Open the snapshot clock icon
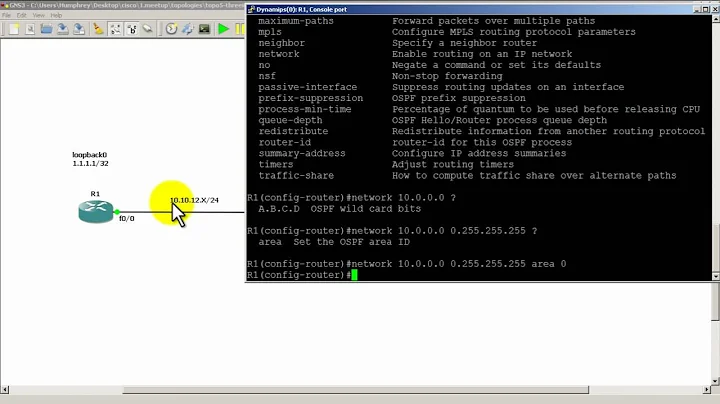Screen dimensions: 720x404 pyautogui.click(x=171, y=29)
